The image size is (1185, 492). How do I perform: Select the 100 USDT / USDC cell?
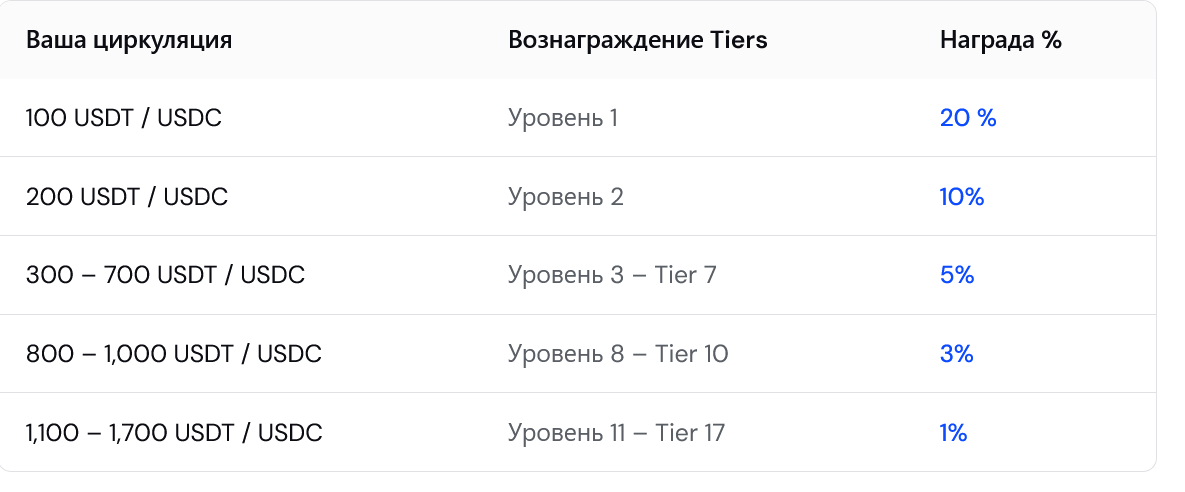pyautogui.click(x=124, y=118)
